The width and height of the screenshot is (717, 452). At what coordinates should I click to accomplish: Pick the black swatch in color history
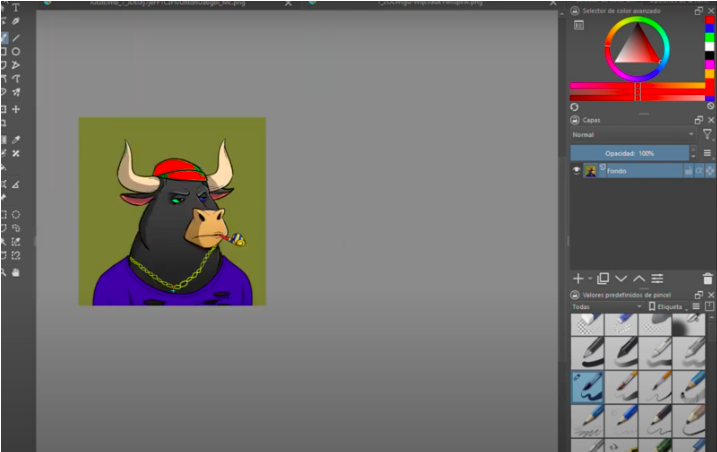click(709, 55)
